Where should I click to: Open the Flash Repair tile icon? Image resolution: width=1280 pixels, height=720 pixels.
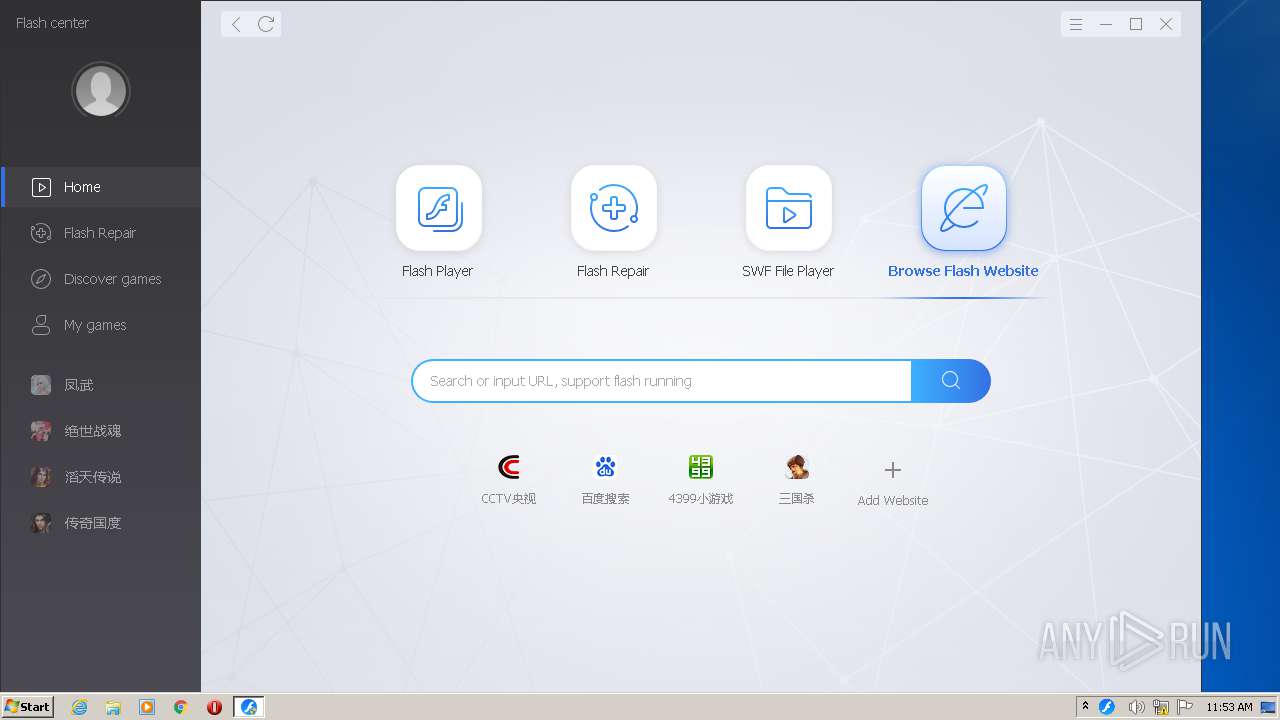pyautogui.click(x=614, y=208)
